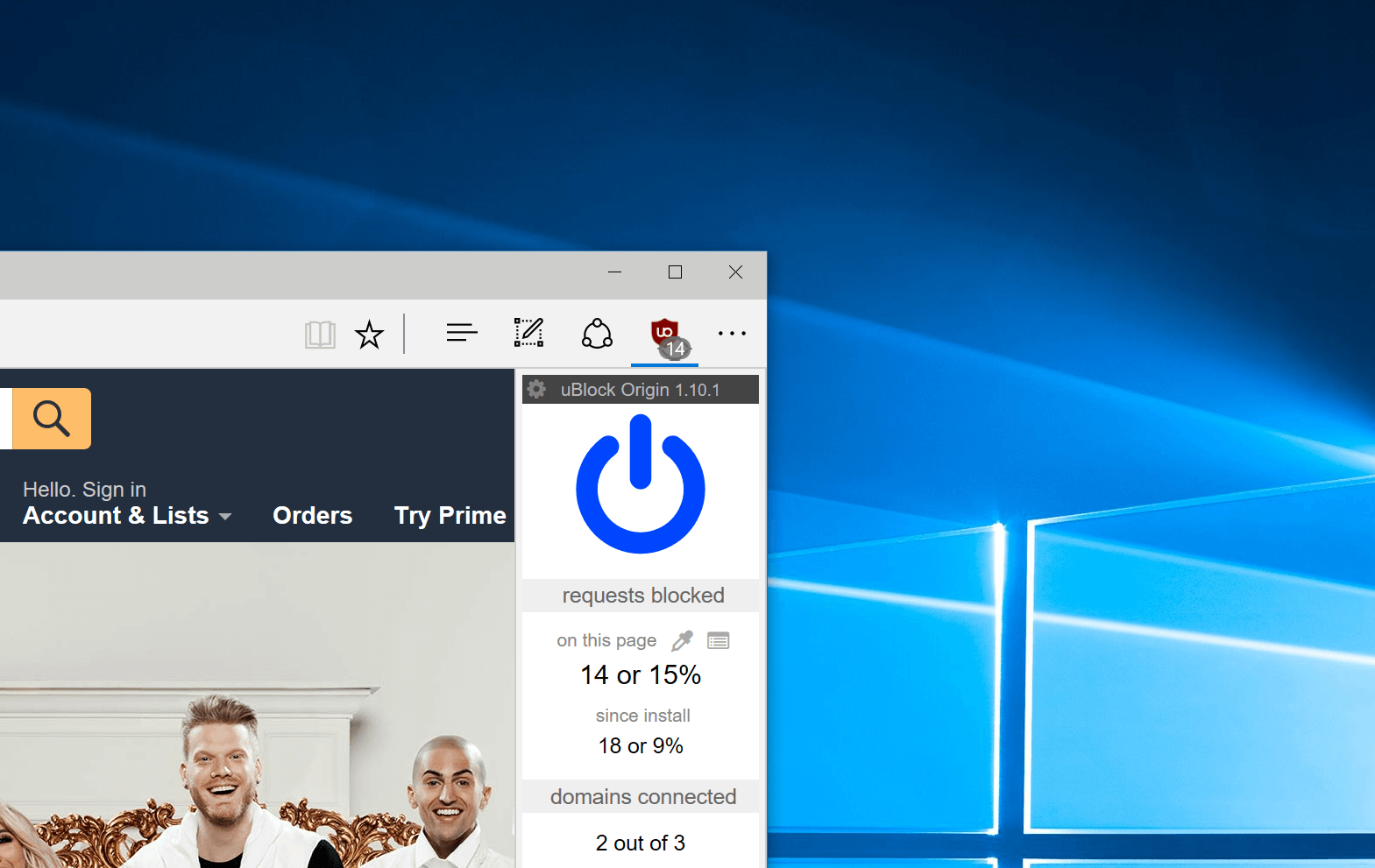Click the '2 out of 3' value
Viewport: 1375px width, 868px height.
point(641,843)
